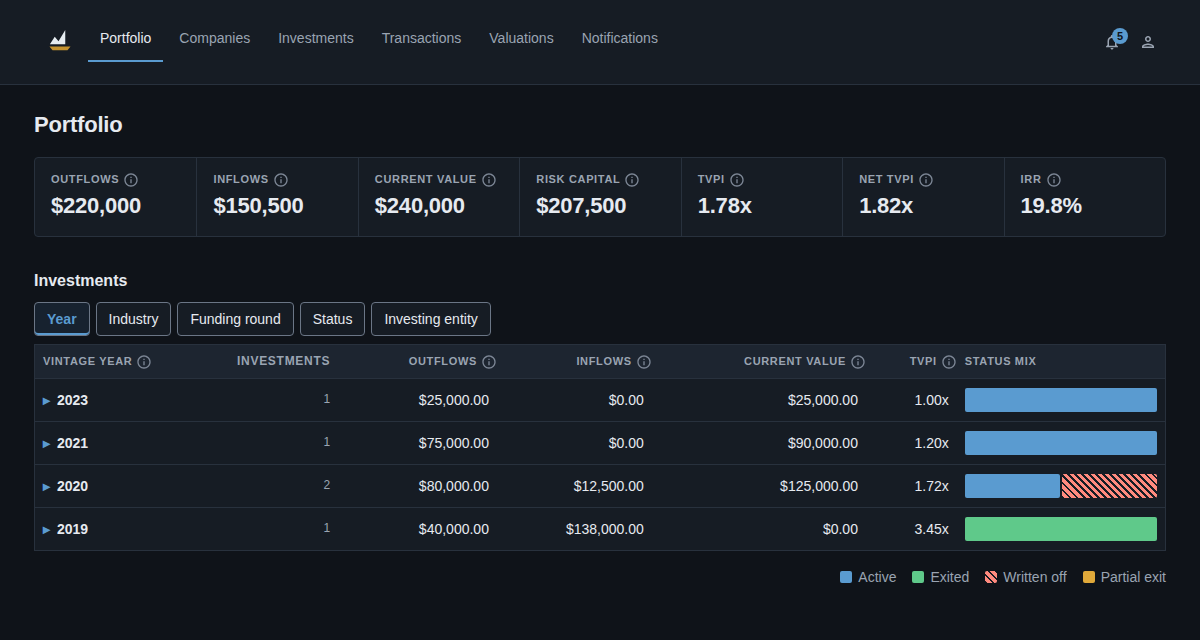Open the notifications bell icon

1112,42
